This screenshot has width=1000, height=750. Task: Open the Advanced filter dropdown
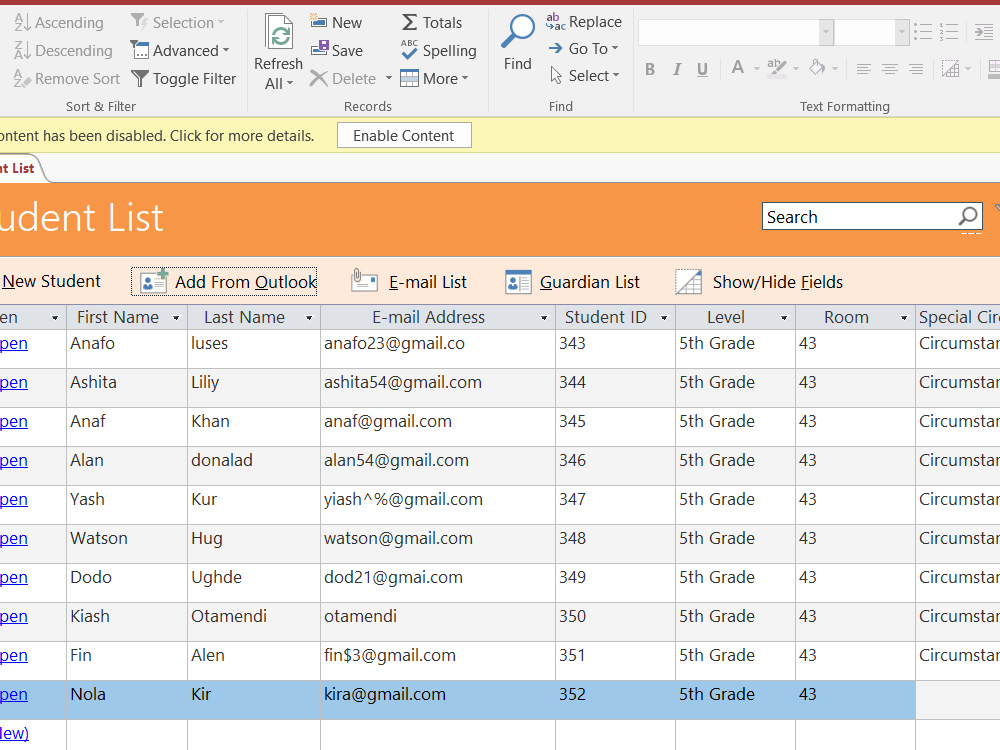[180, 50]
